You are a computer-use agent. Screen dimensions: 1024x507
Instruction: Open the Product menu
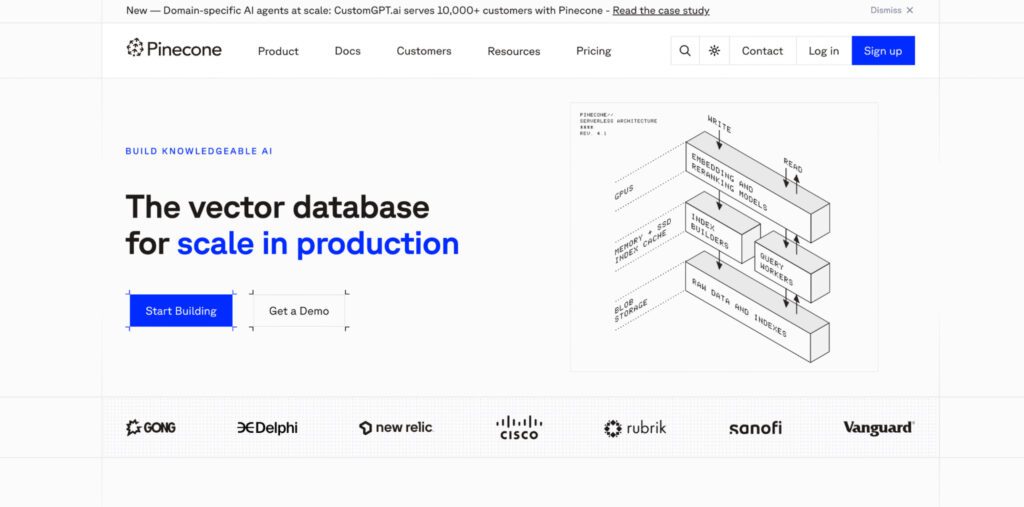(278, 51)
